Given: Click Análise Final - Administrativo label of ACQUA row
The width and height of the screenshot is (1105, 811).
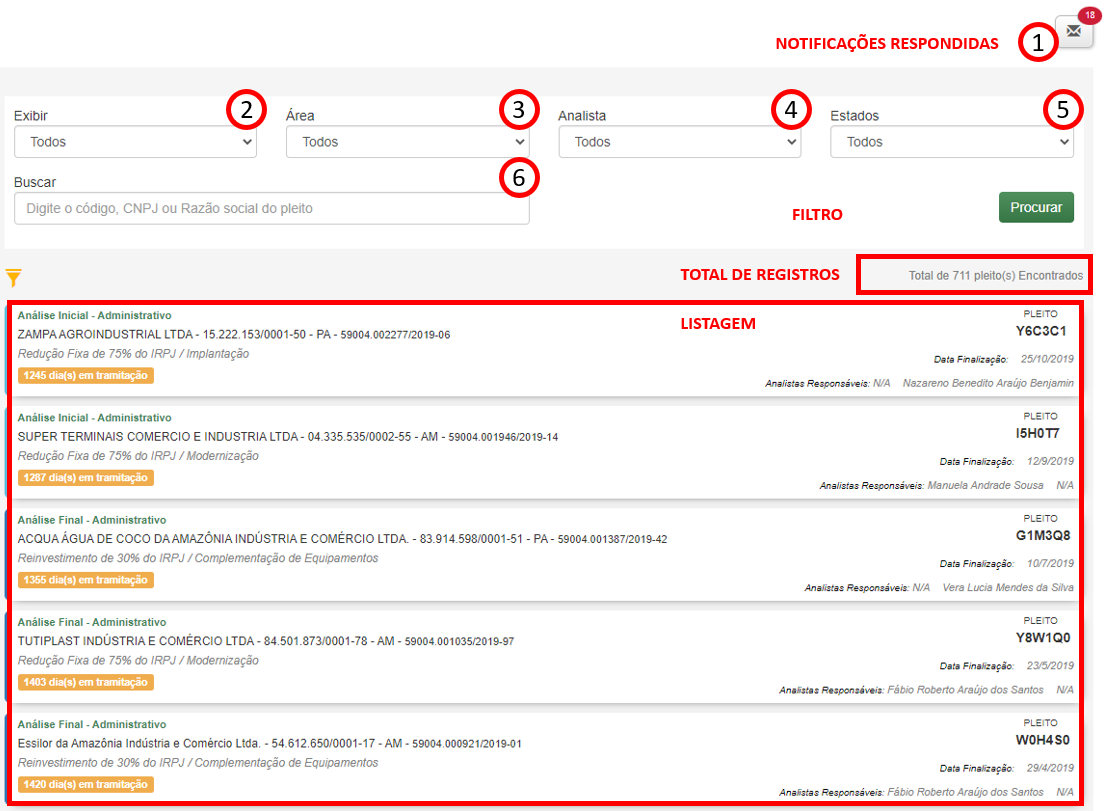Looking at the screenshot, I should (x=92, y=520).
